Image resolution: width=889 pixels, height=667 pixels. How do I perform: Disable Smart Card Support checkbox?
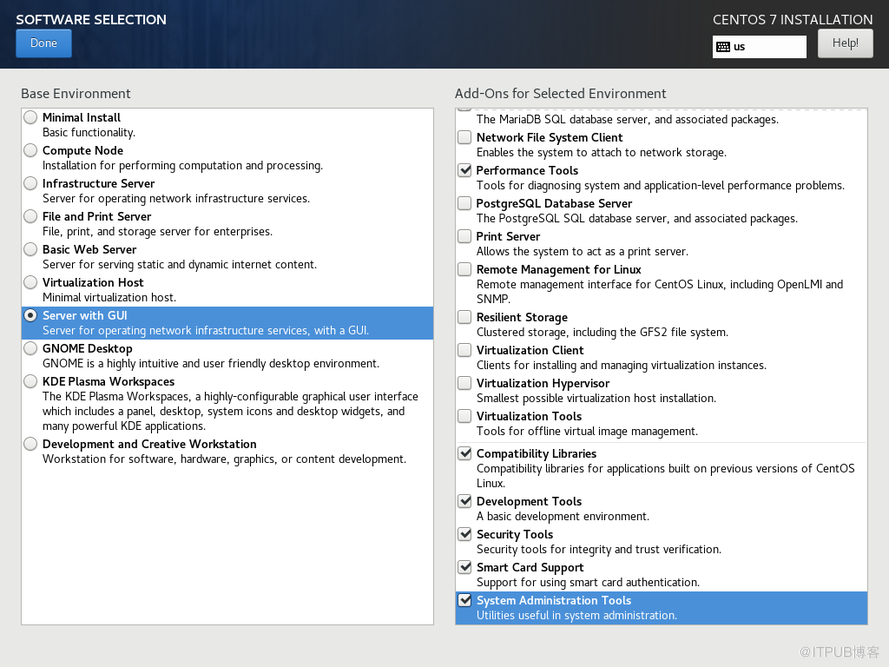465,568
